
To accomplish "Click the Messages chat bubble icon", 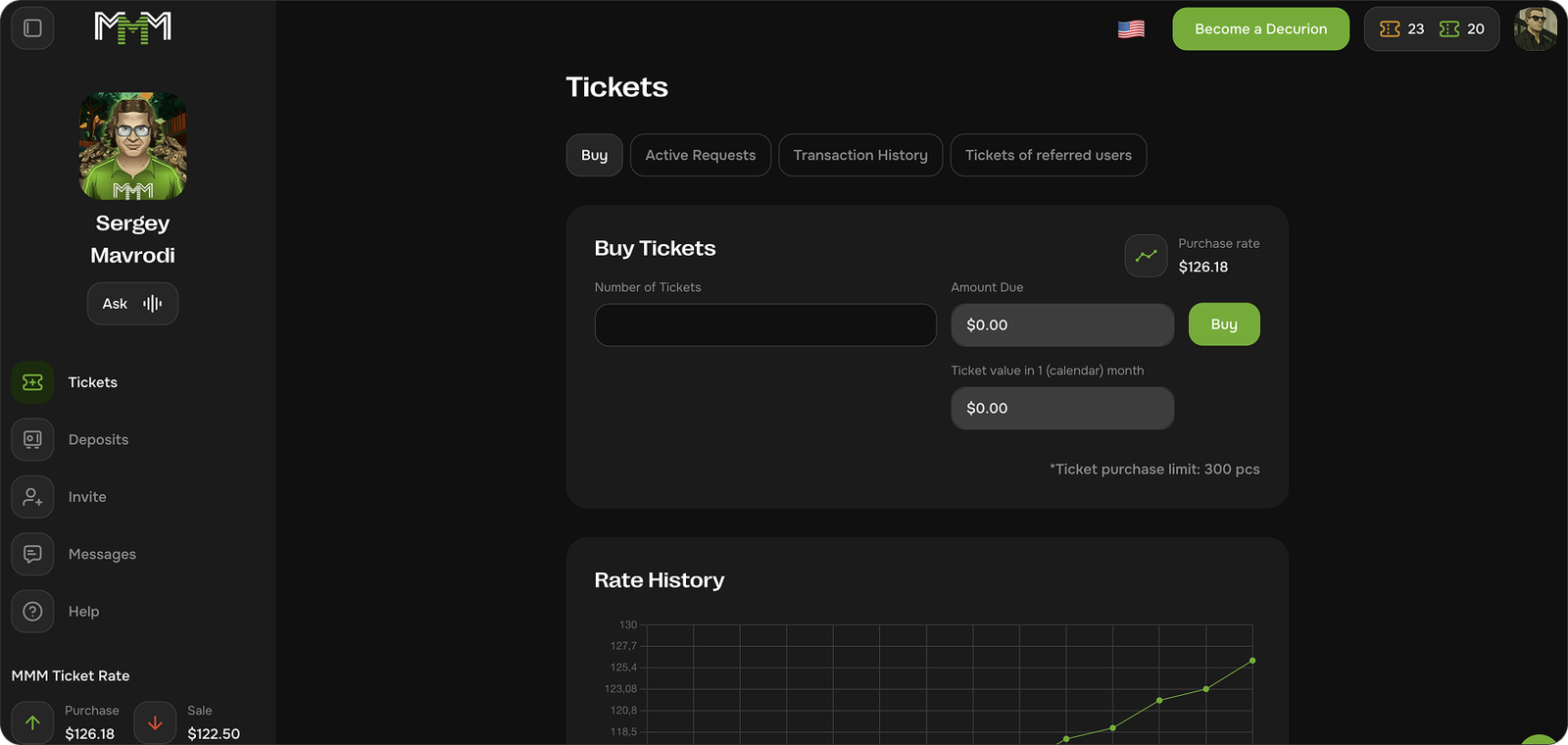I will [32, 555].
